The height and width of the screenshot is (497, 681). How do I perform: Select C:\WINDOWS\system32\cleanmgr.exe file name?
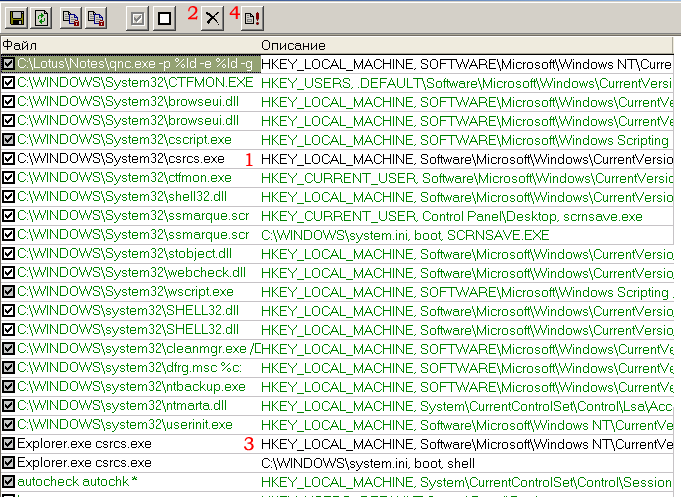[x=139, y=348]
